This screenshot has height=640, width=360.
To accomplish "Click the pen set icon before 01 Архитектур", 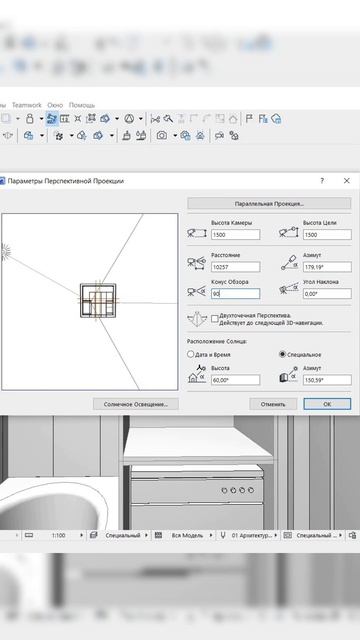I will click(x=222, y=535).
